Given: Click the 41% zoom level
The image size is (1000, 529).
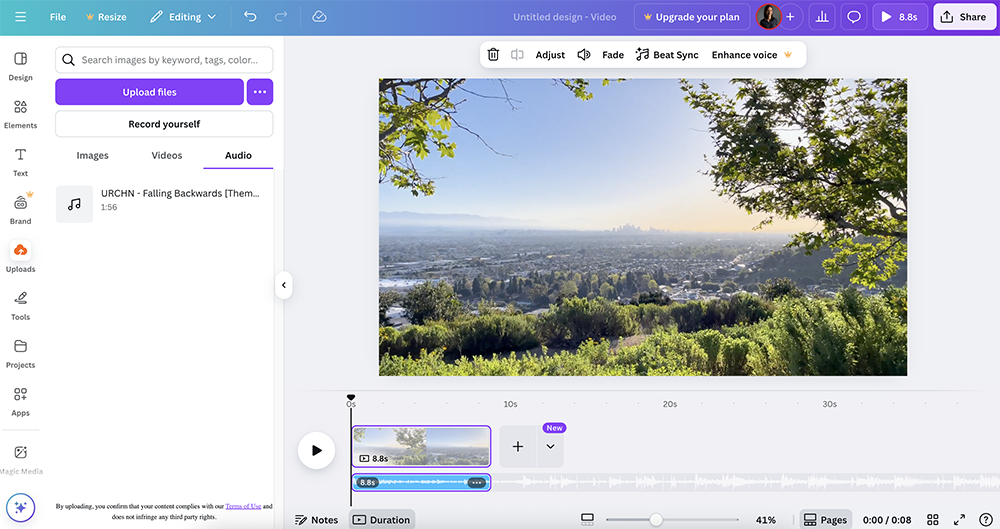Looking at the screenshot, I should click(765, 520).
